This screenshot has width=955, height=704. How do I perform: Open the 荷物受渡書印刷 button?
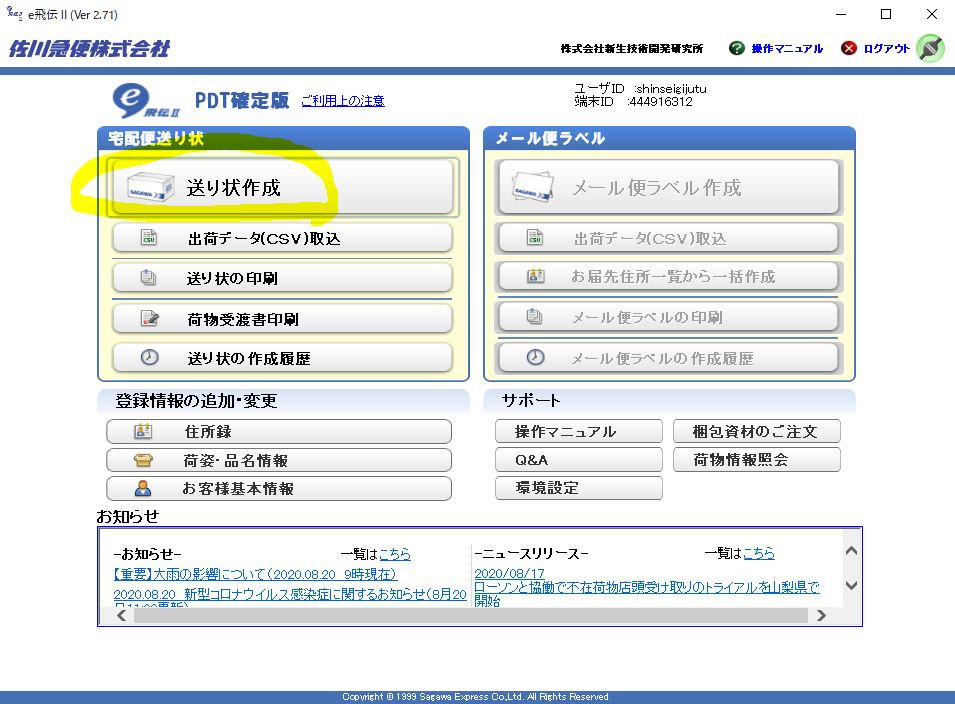(282, 319)
